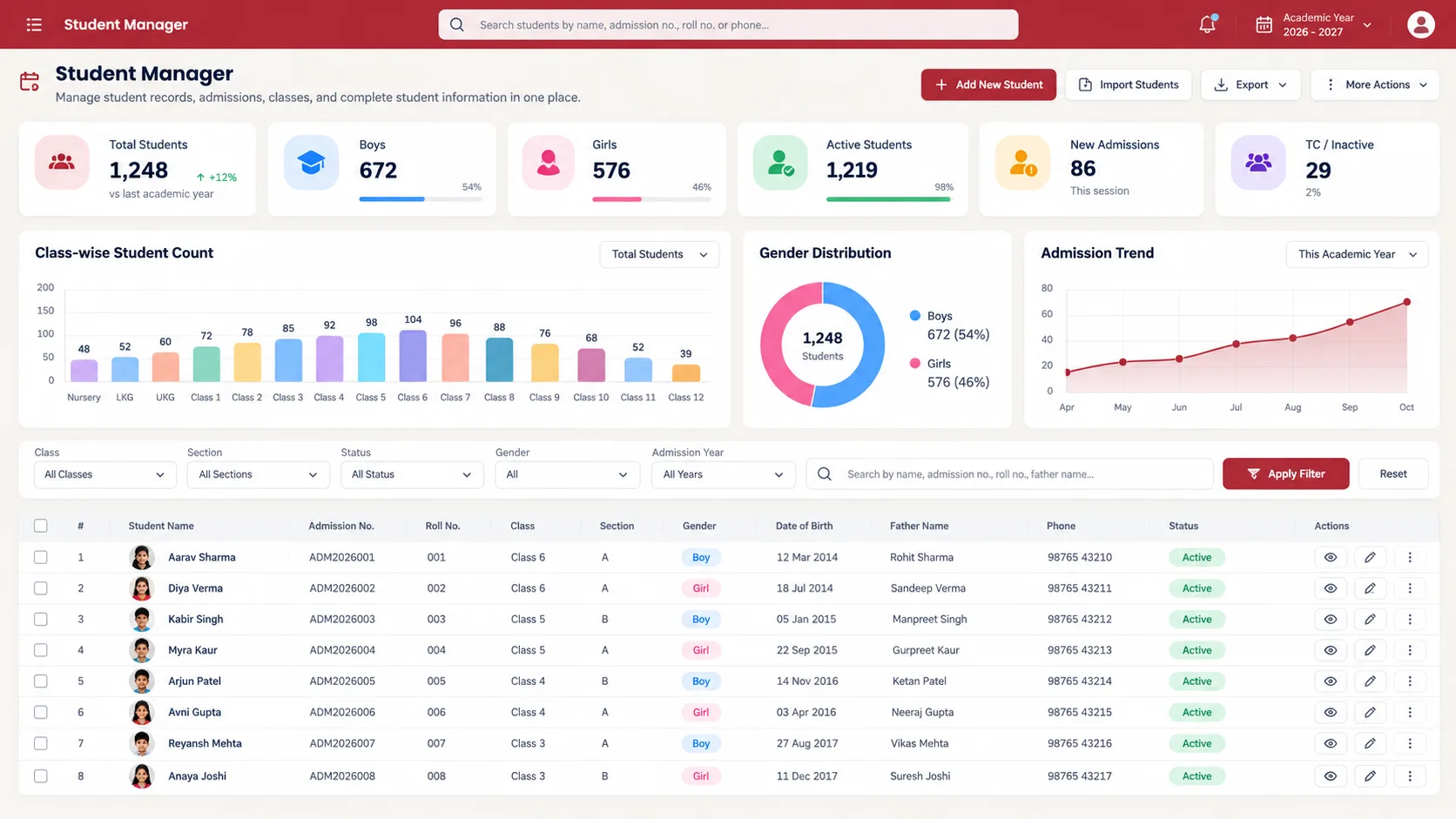Open more options for Reyansh Mehta
Viewport: 1456px width, 819px height.
pyautogui.click(x=1410, y=743)
